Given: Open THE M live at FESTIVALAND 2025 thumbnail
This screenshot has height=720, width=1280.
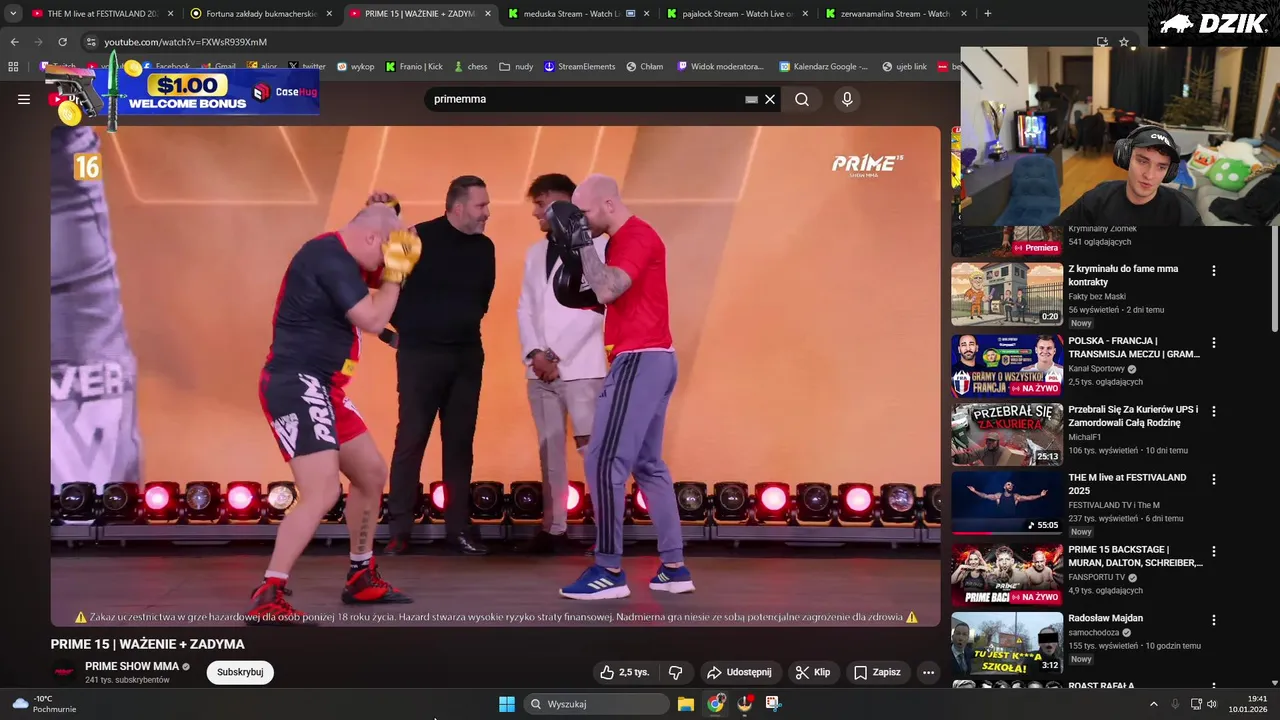Looking at the screenshot, I should [1007, 503].
